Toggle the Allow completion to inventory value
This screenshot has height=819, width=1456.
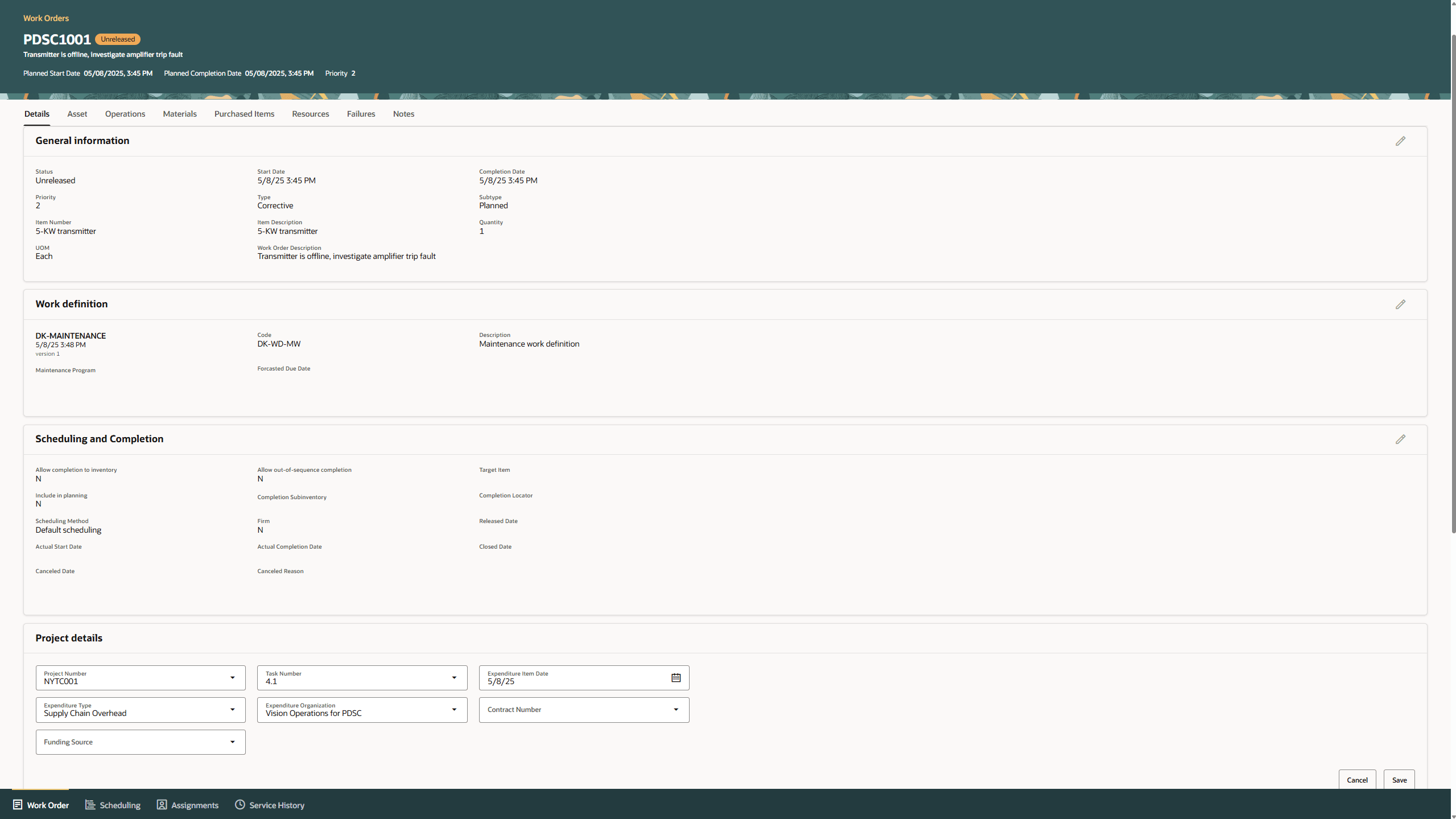point(38,478)
